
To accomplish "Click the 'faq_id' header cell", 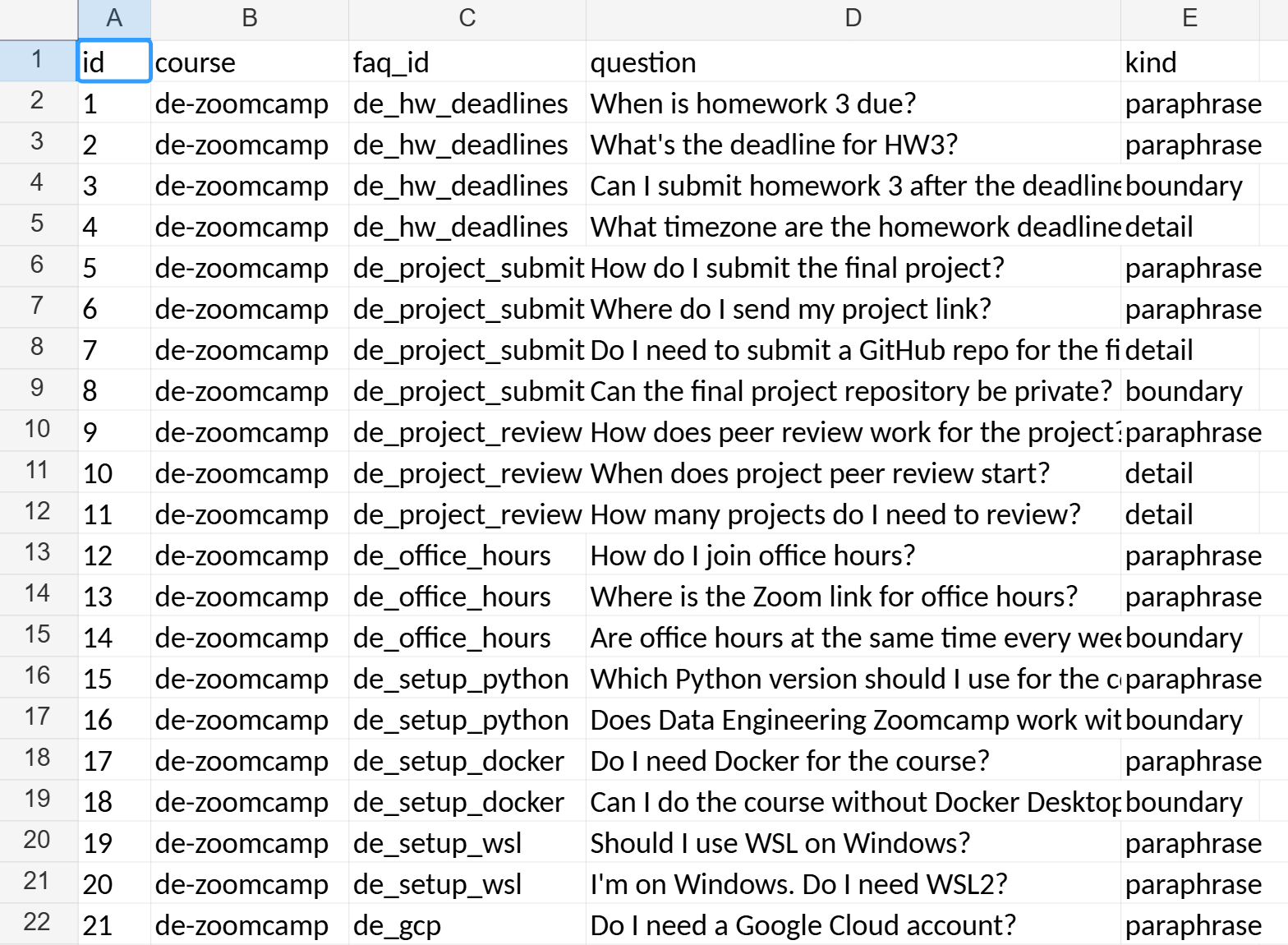I will [x=467, y=62].
